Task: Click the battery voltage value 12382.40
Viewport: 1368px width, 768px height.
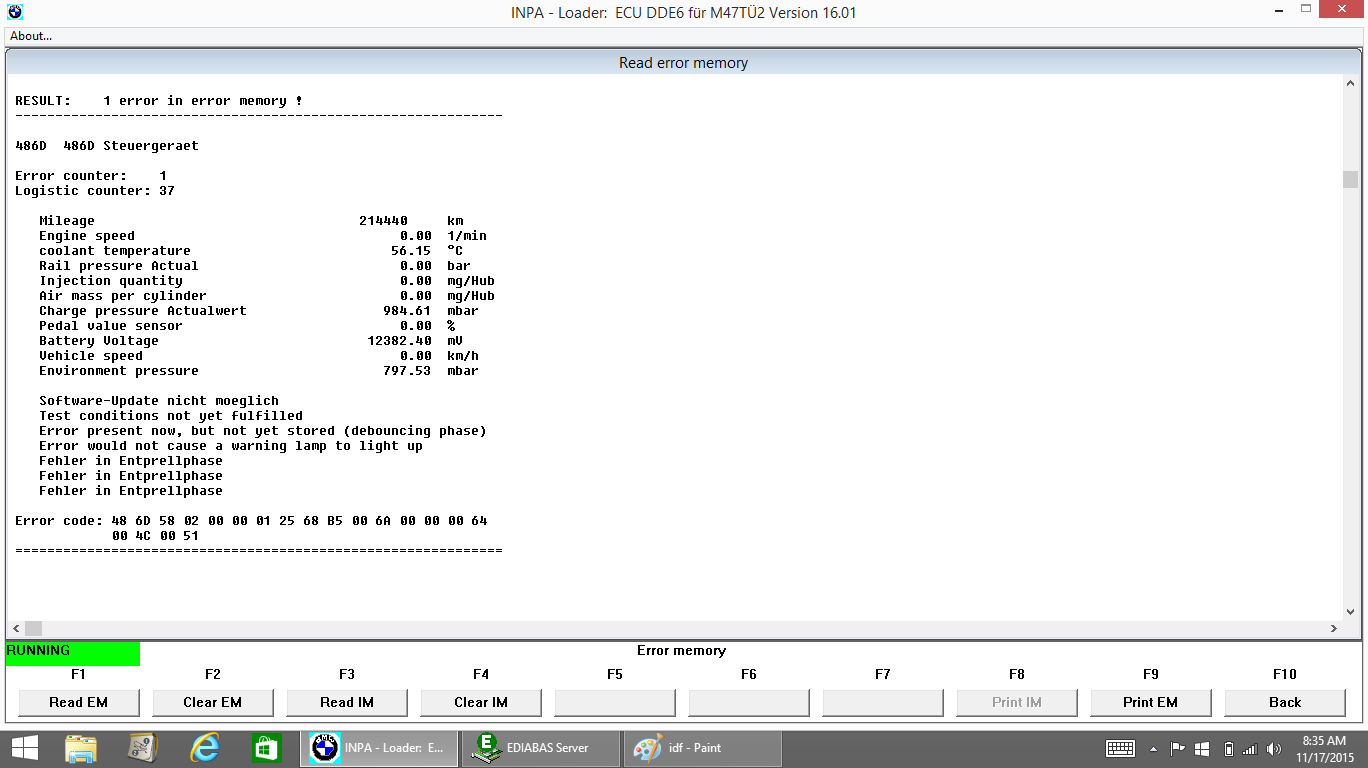Action: coord(399,341)
